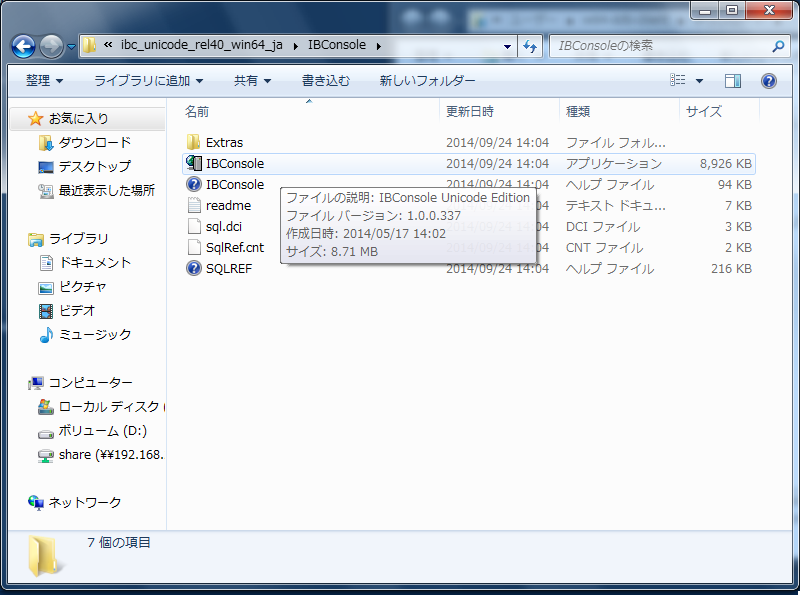Open the ミュージック library
The height and width of the screenshot is (595, 800).
(x=95, y=334)
